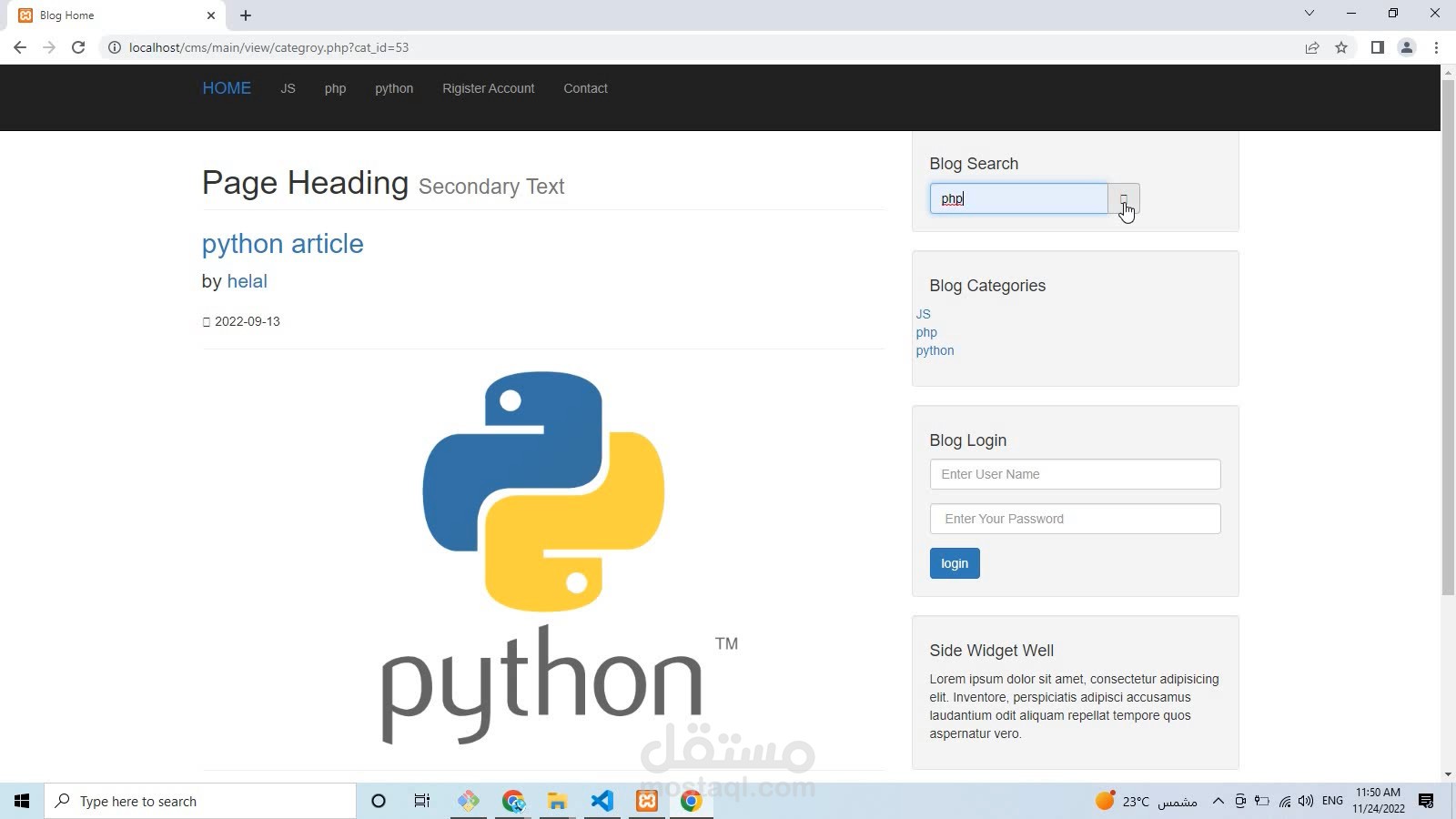Image resolution: width=1456 pixels, height=819 pixels.
Task: Click the page vertical scrollbar thumb
Action: pos(1448,337)
